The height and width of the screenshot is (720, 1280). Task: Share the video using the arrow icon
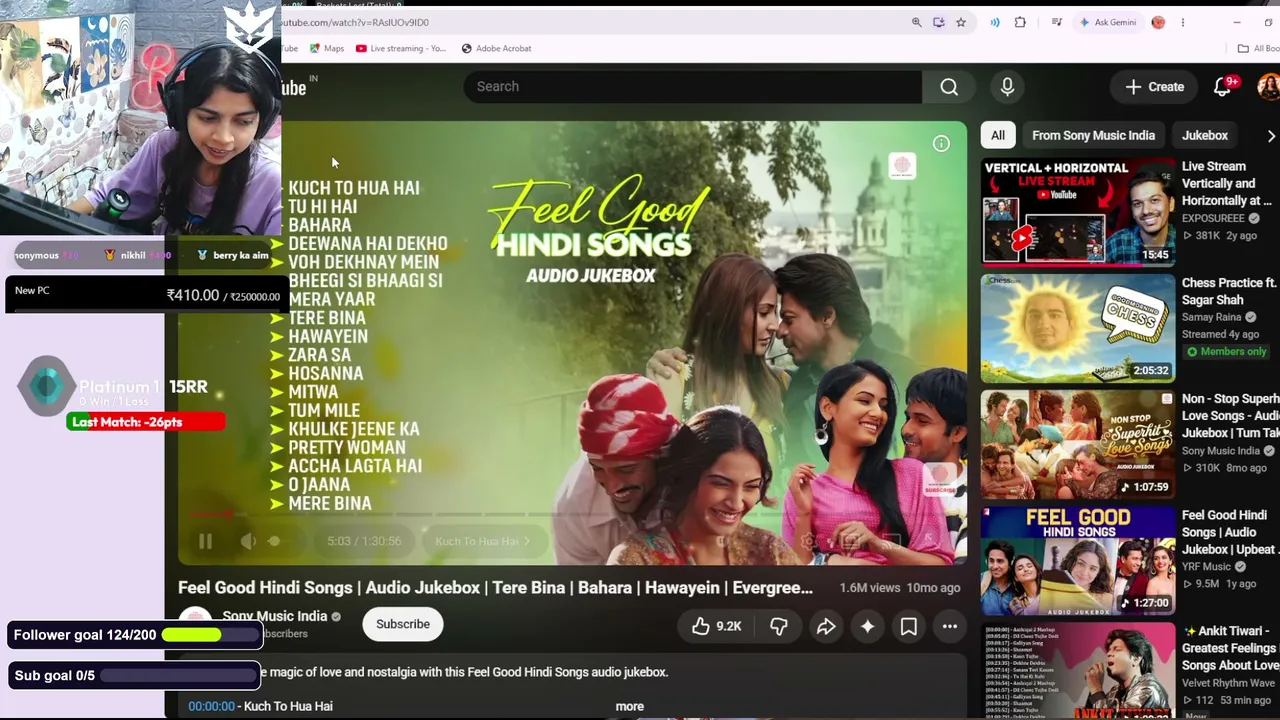click(x=825, y=626)
